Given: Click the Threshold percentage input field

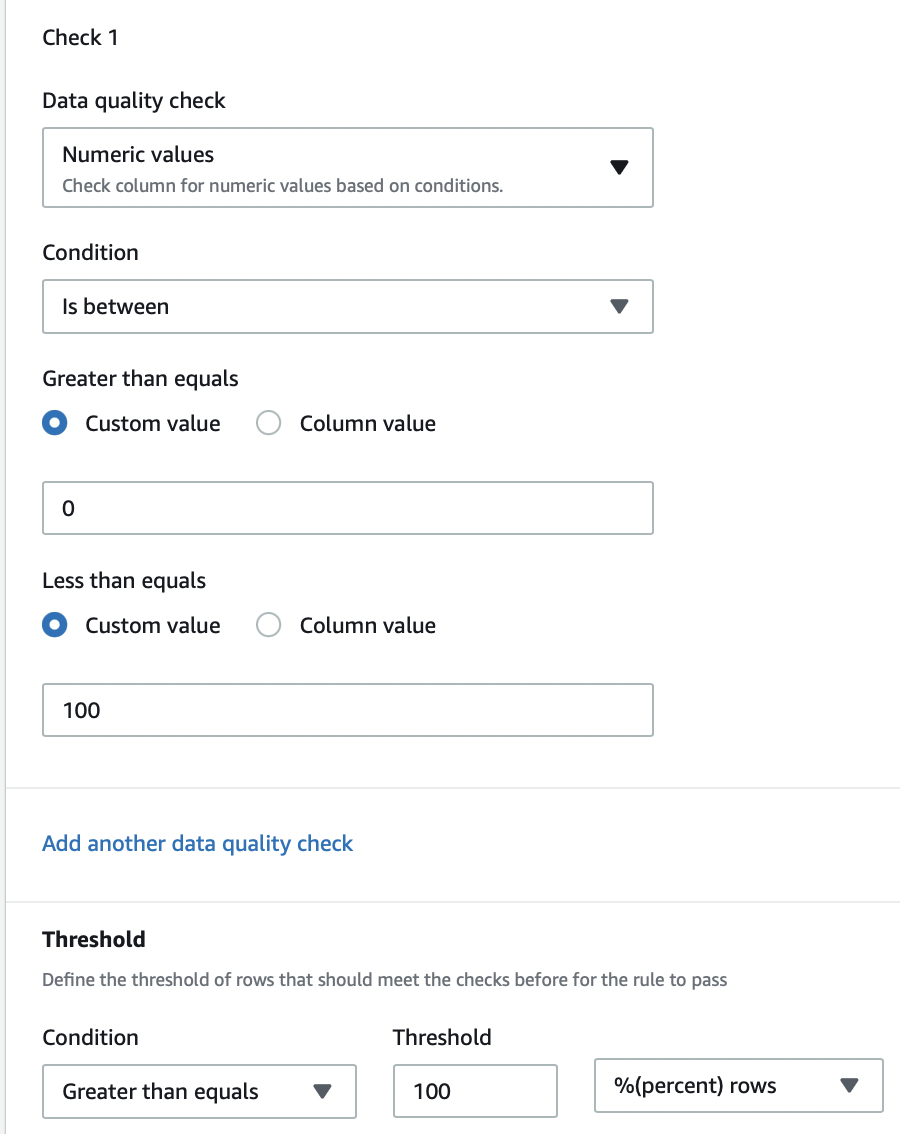Looking at the screenshot, I should coord(474,1091).
